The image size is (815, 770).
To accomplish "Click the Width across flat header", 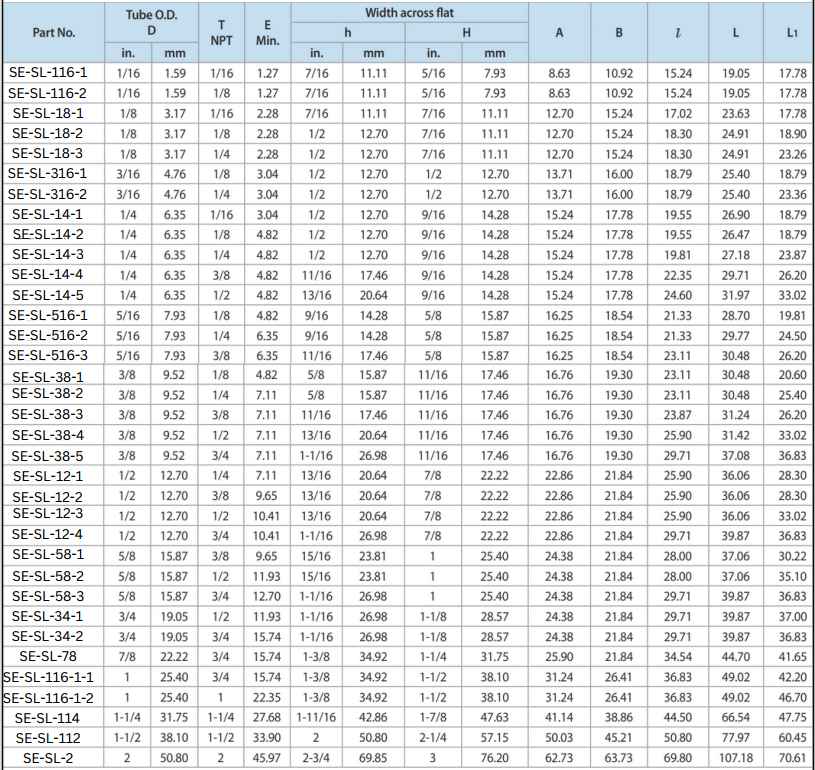I will [x=409, y=12].
